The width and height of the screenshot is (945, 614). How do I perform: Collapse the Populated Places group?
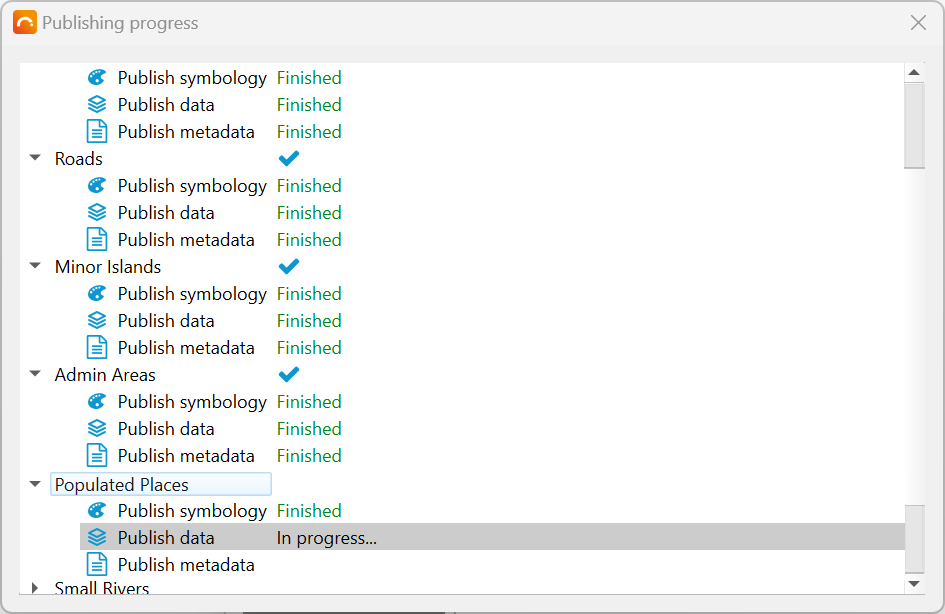coord(35,483)
